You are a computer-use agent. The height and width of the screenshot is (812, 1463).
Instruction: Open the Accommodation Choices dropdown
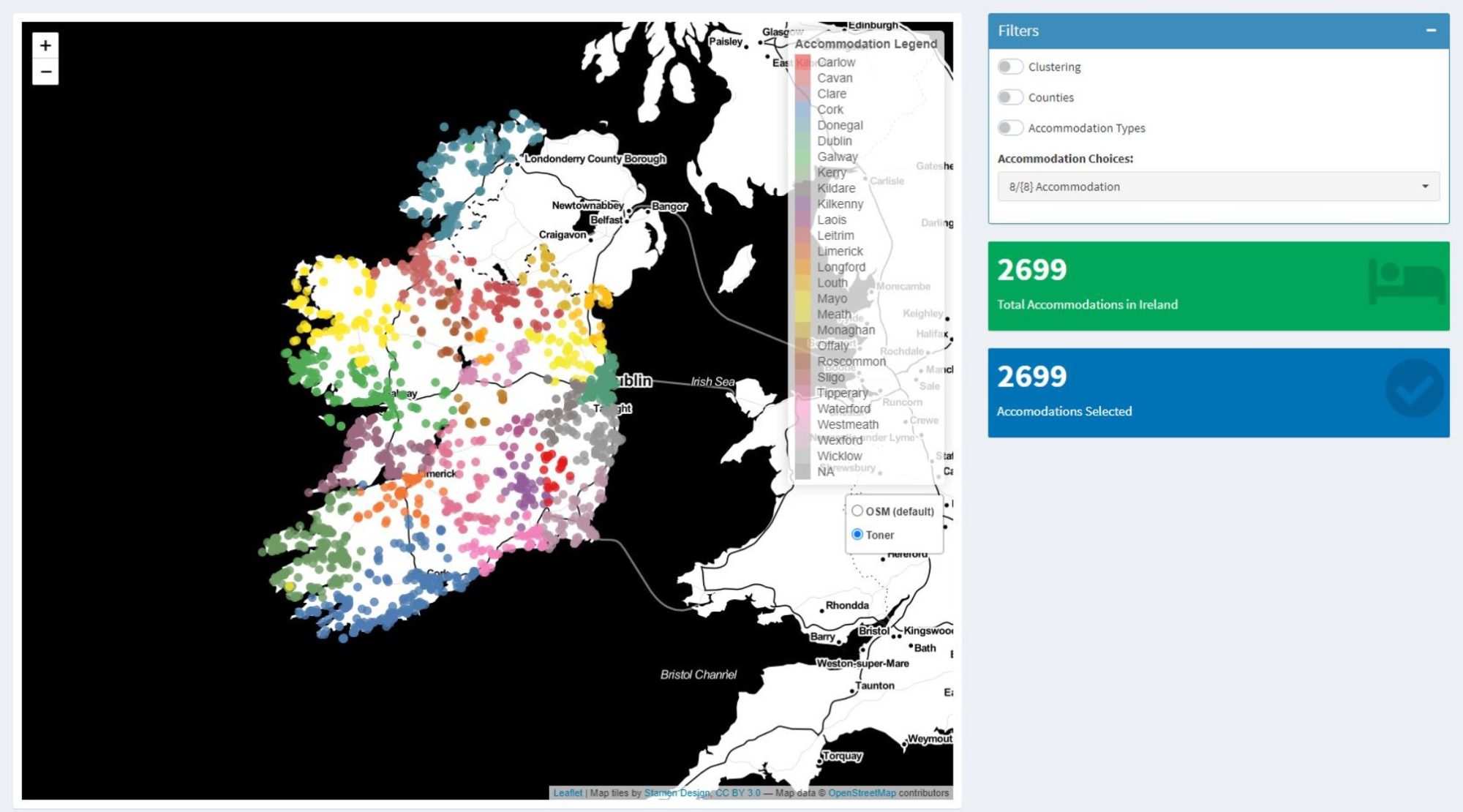tap(1217, 187)
